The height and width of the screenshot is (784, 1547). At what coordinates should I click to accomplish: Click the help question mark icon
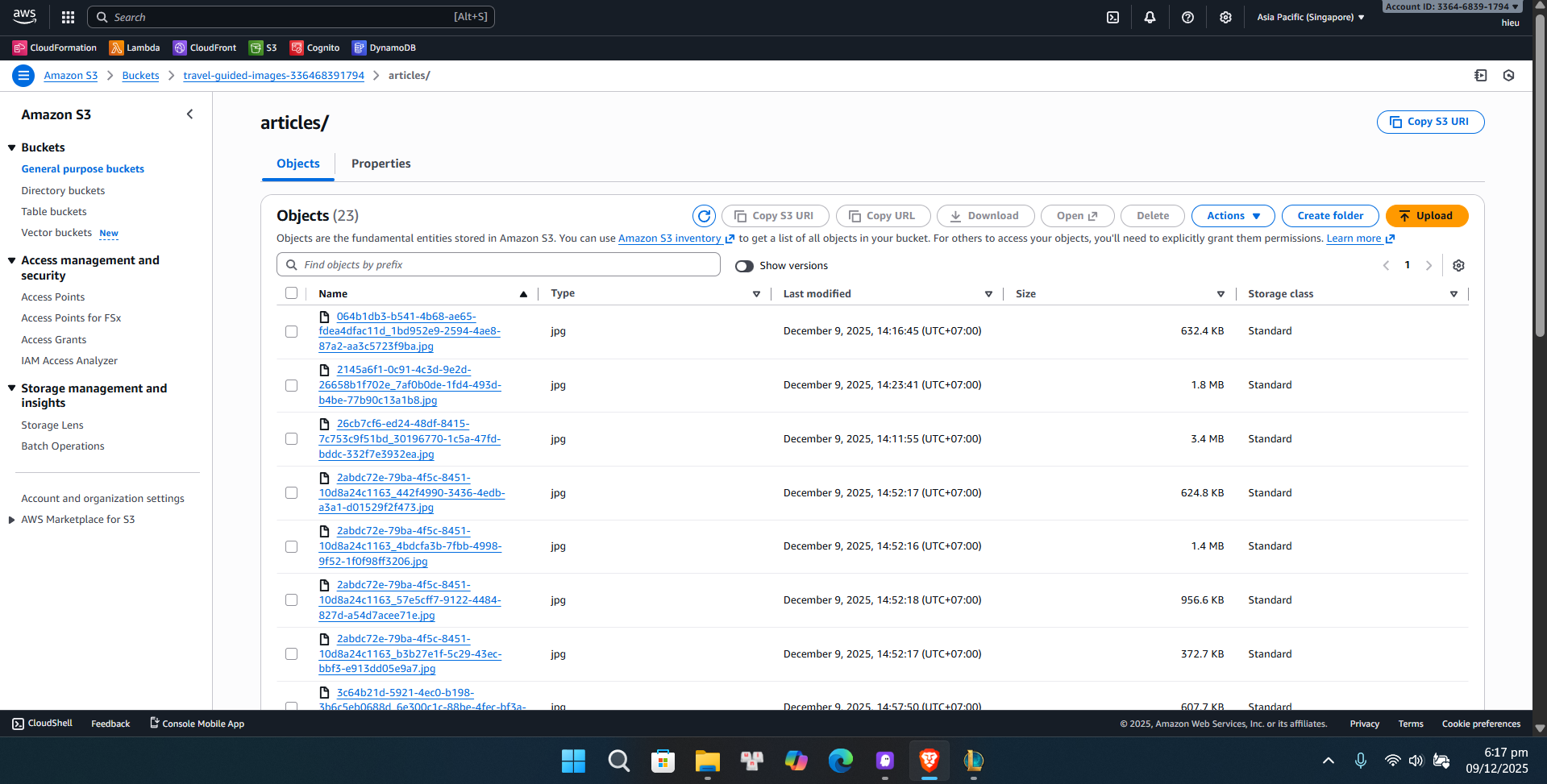coord(1187,17)
